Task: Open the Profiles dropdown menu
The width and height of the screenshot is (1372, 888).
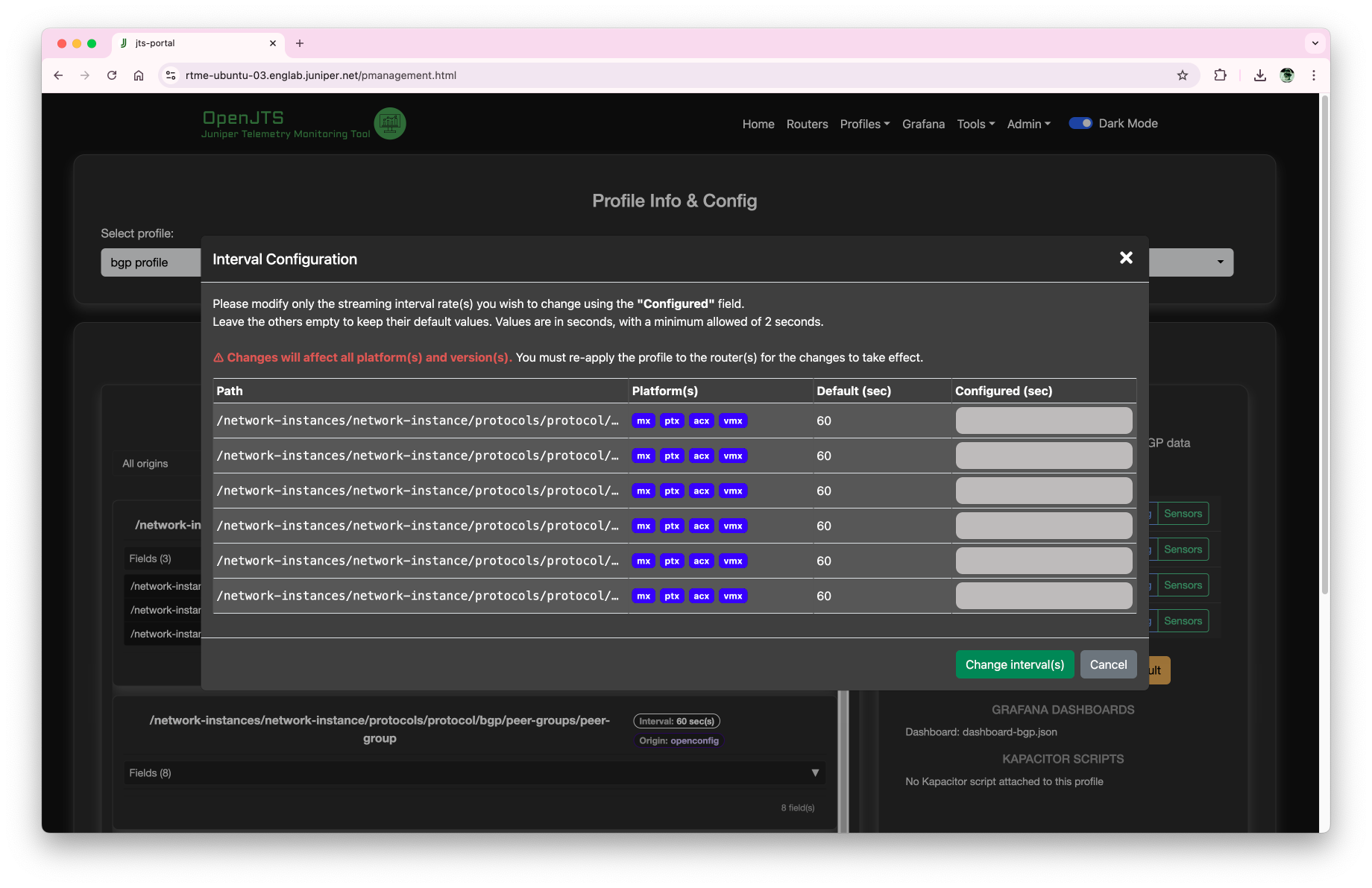Action: pyautogui.click(x=864, y=125)
